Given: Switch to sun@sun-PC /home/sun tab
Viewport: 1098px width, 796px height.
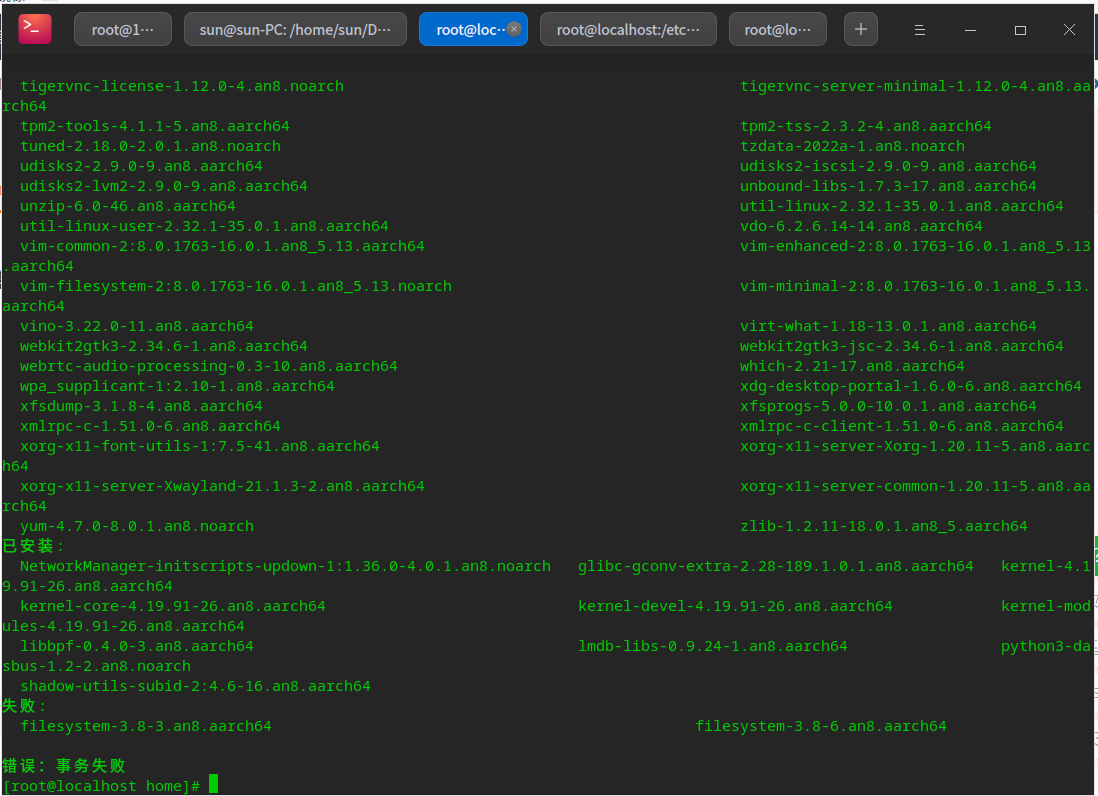Looking at the screenshot, I should click(294, 30).
